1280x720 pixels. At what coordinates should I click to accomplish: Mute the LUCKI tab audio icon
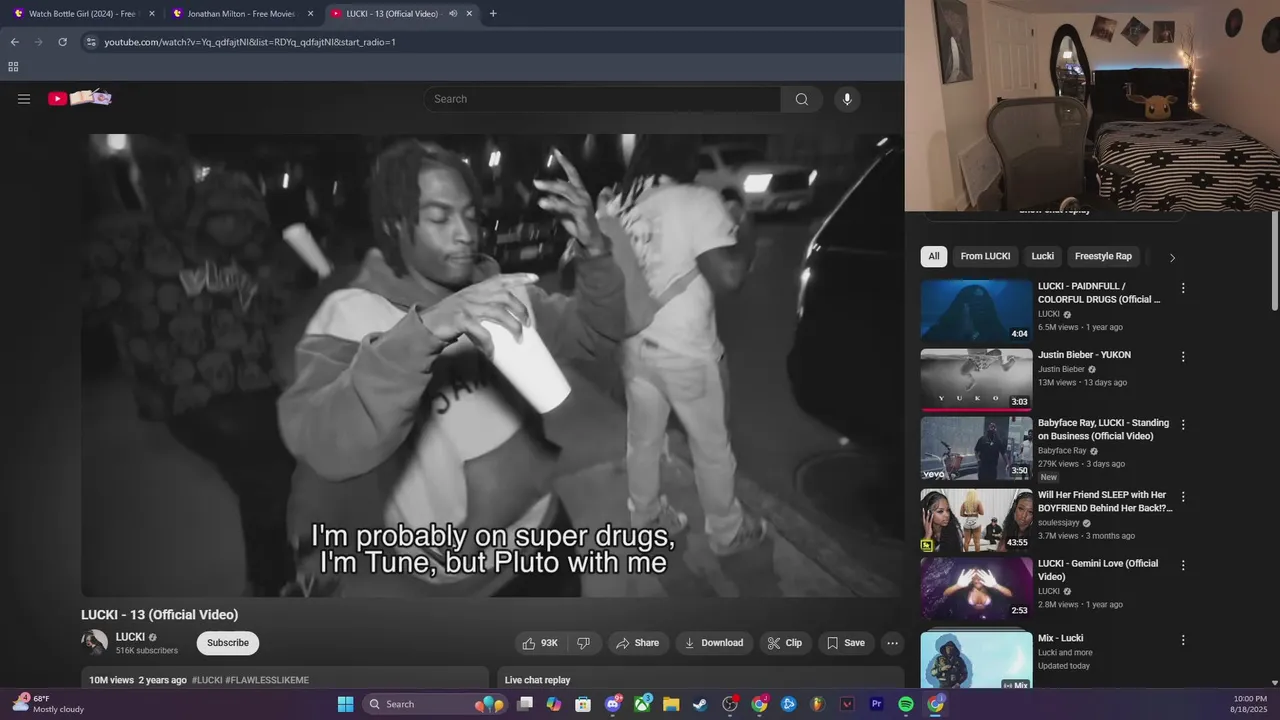point(453,14)
